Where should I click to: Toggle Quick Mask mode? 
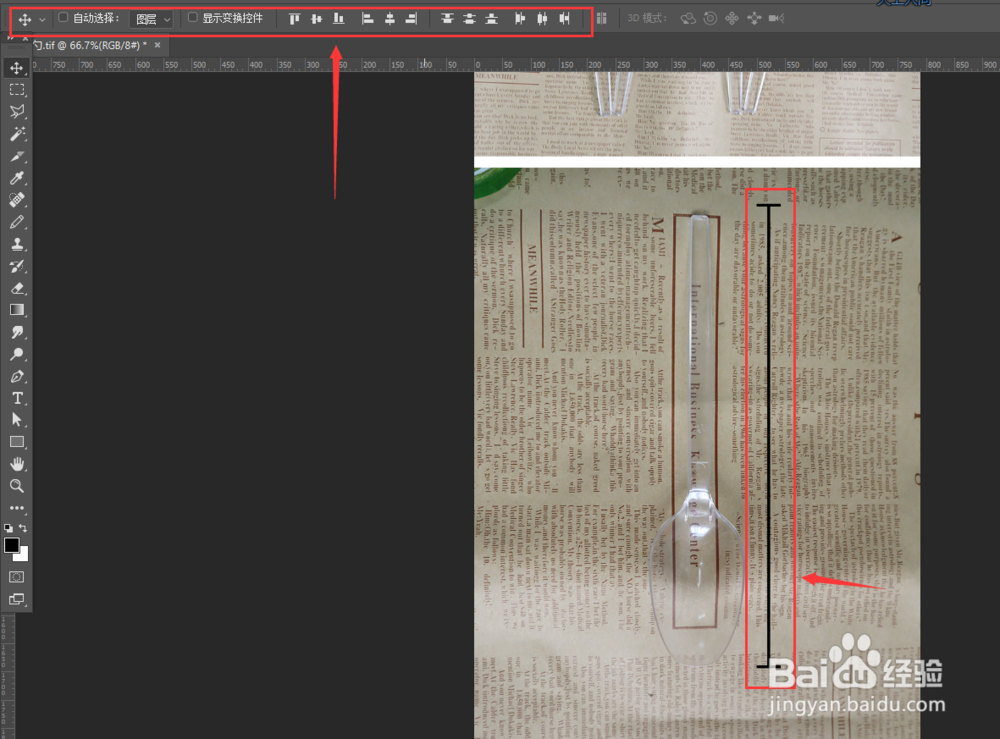point(17,577)
